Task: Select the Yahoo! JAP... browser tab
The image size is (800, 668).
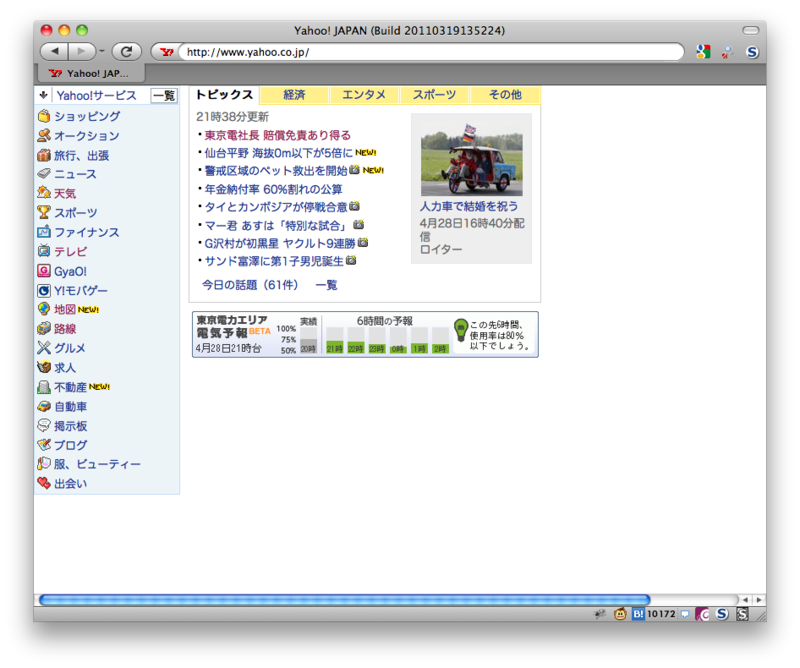Action: click(x=90, y=73)
